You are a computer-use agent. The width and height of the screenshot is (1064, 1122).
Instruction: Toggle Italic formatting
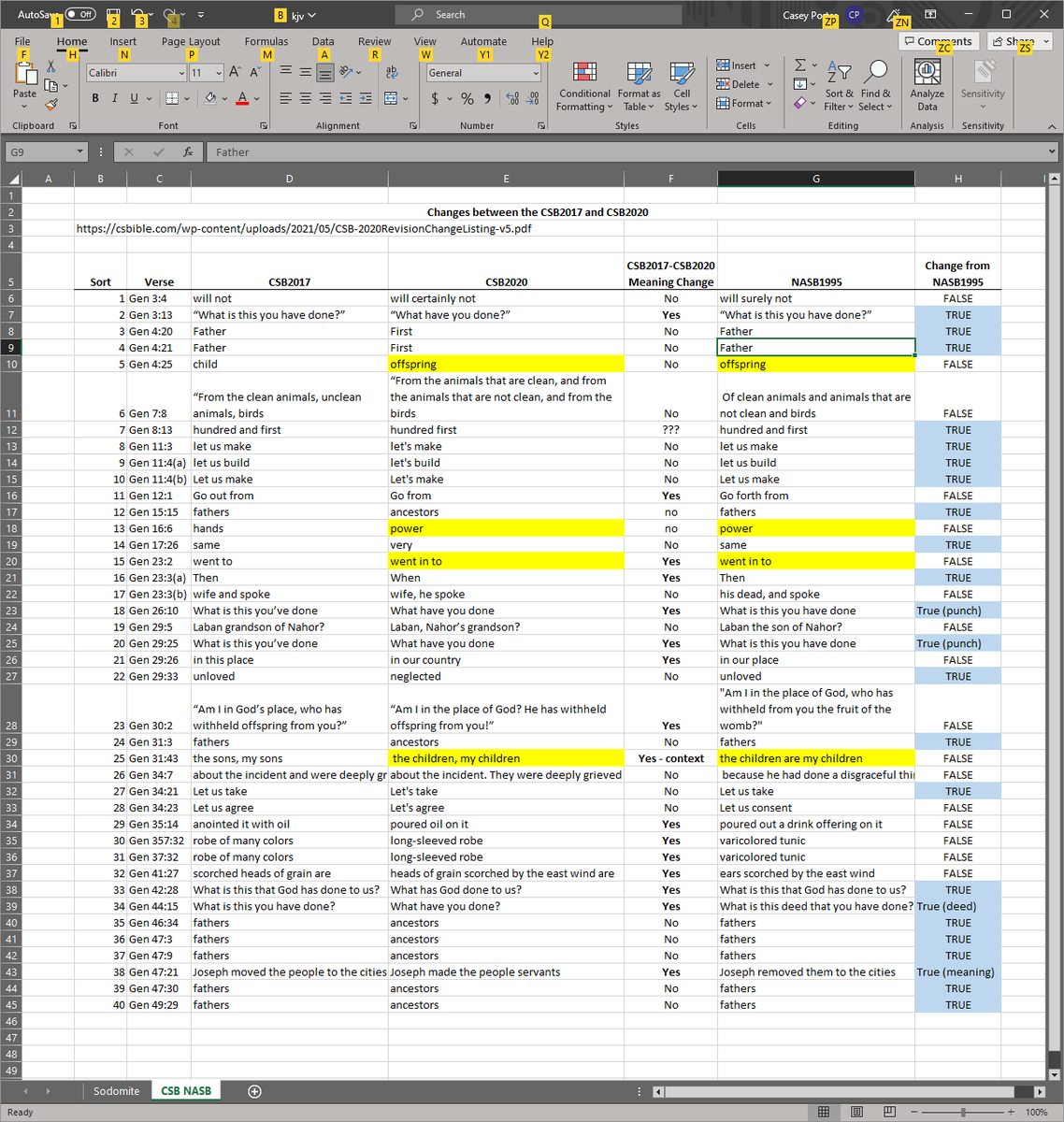click(115, 98)
